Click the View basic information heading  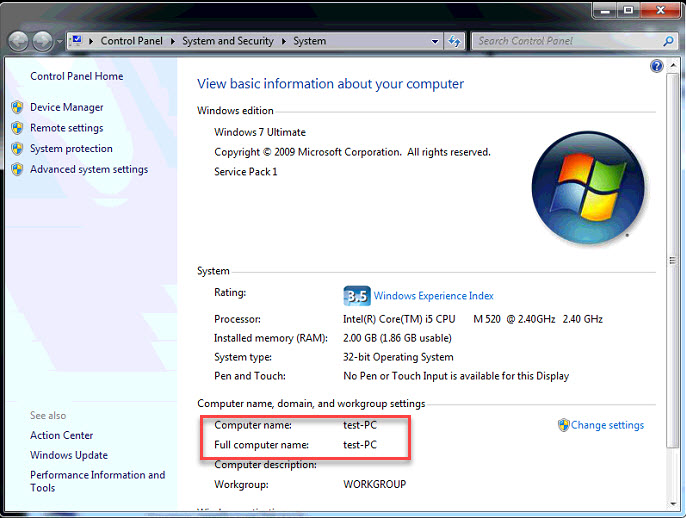click(330, 84)
